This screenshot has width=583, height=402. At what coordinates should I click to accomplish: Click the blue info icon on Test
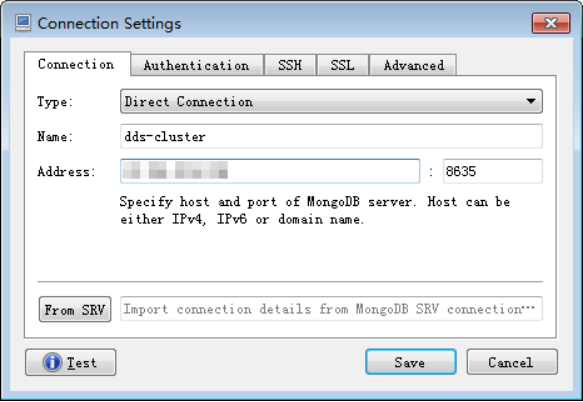coord(52,362)
